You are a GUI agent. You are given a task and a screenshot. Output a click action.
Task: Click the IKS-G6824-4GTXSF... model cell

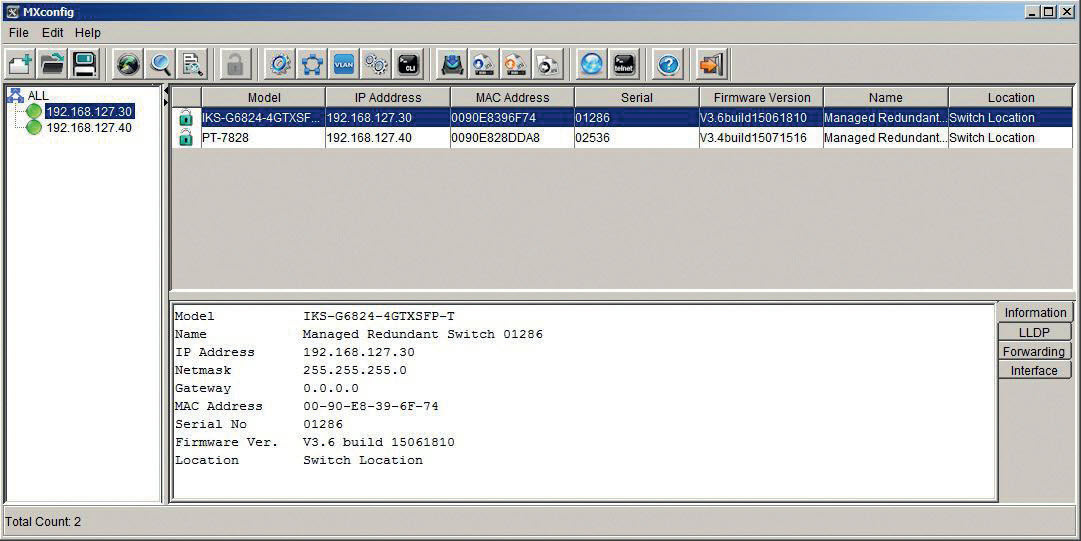(263, 118)
